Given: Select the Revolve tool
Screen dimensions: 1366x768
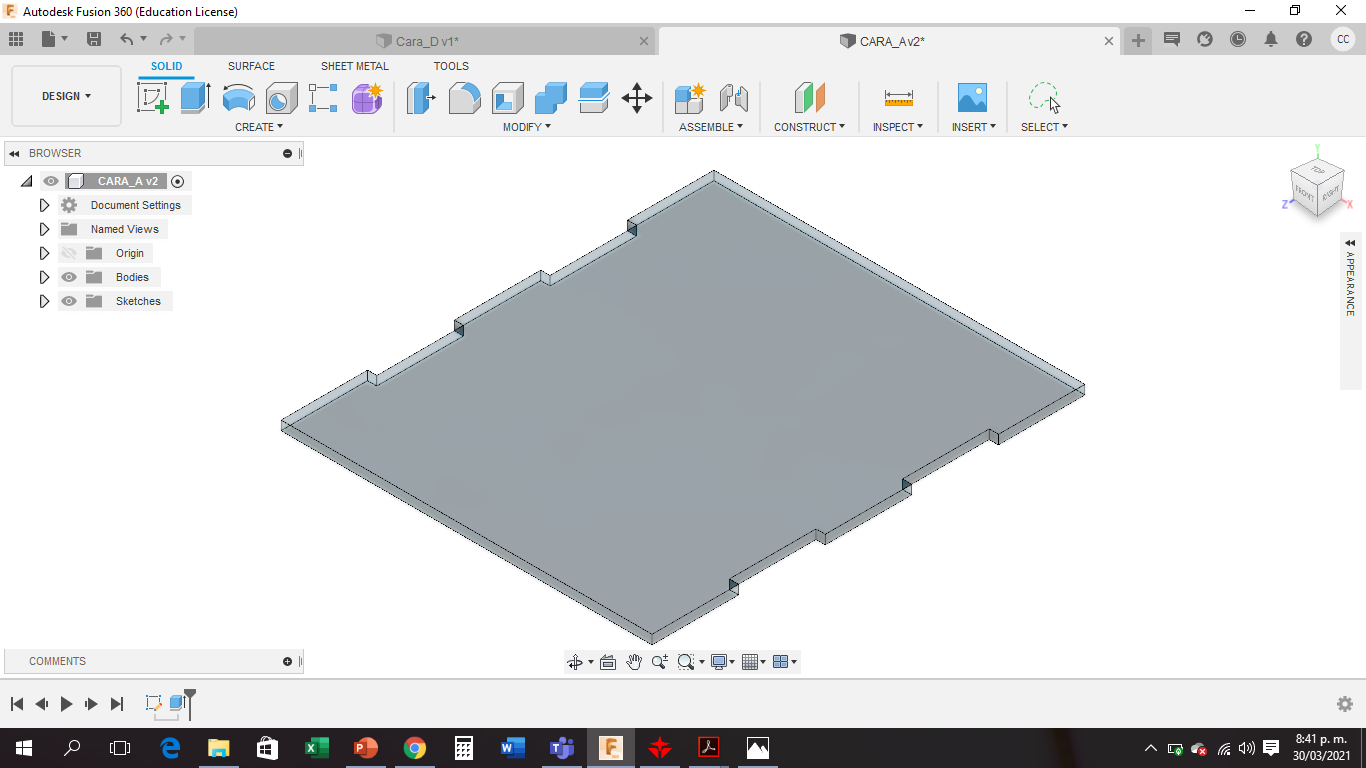Looking at the screenshot, I should 238,98.
